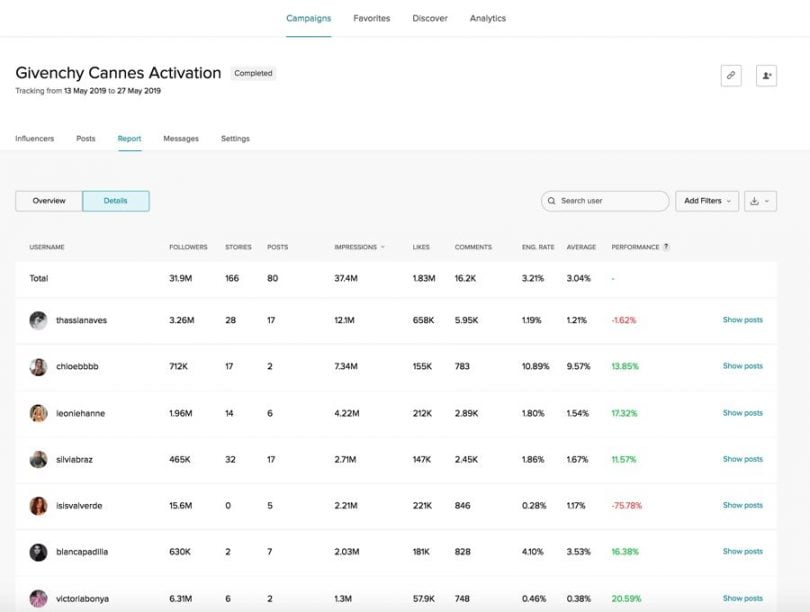810x612 pixels.
Task: Show posts for isisvalverde
Action: [743, 506]
